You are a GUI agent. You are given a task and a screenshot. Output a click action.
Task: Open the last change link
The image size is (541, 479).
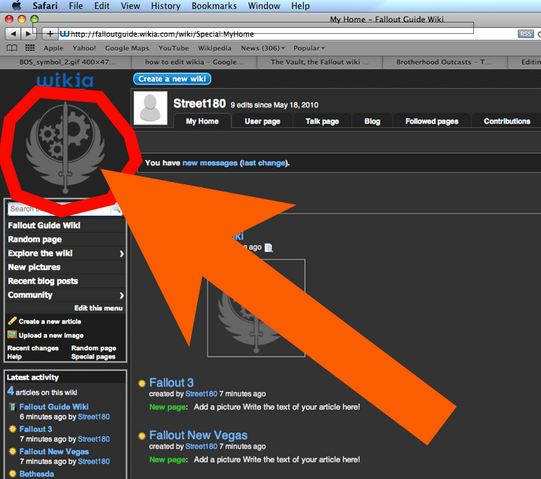(x=264, y=163)
